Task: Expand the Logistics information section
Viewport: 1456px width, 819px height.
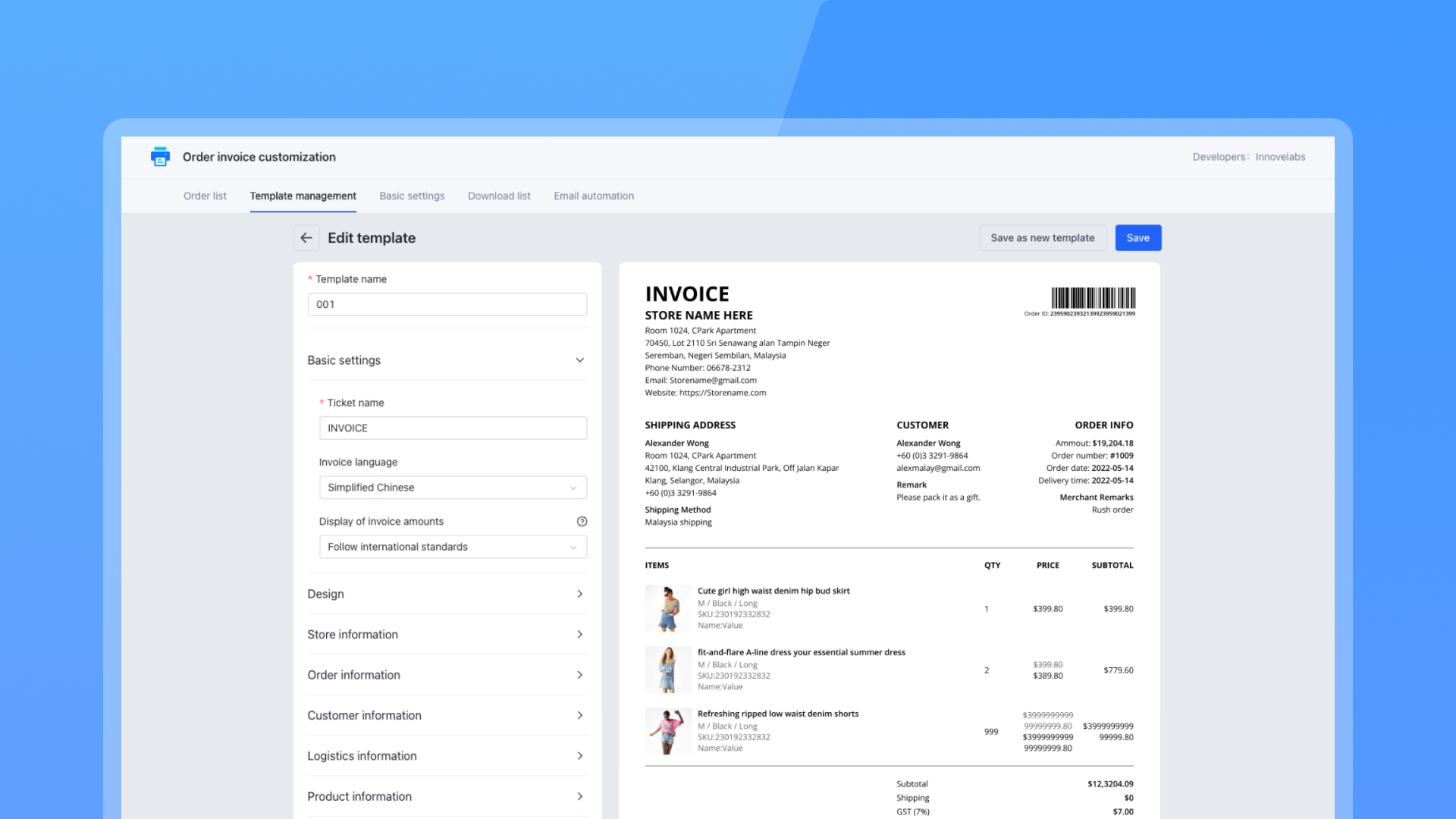Action: (447, 756)
